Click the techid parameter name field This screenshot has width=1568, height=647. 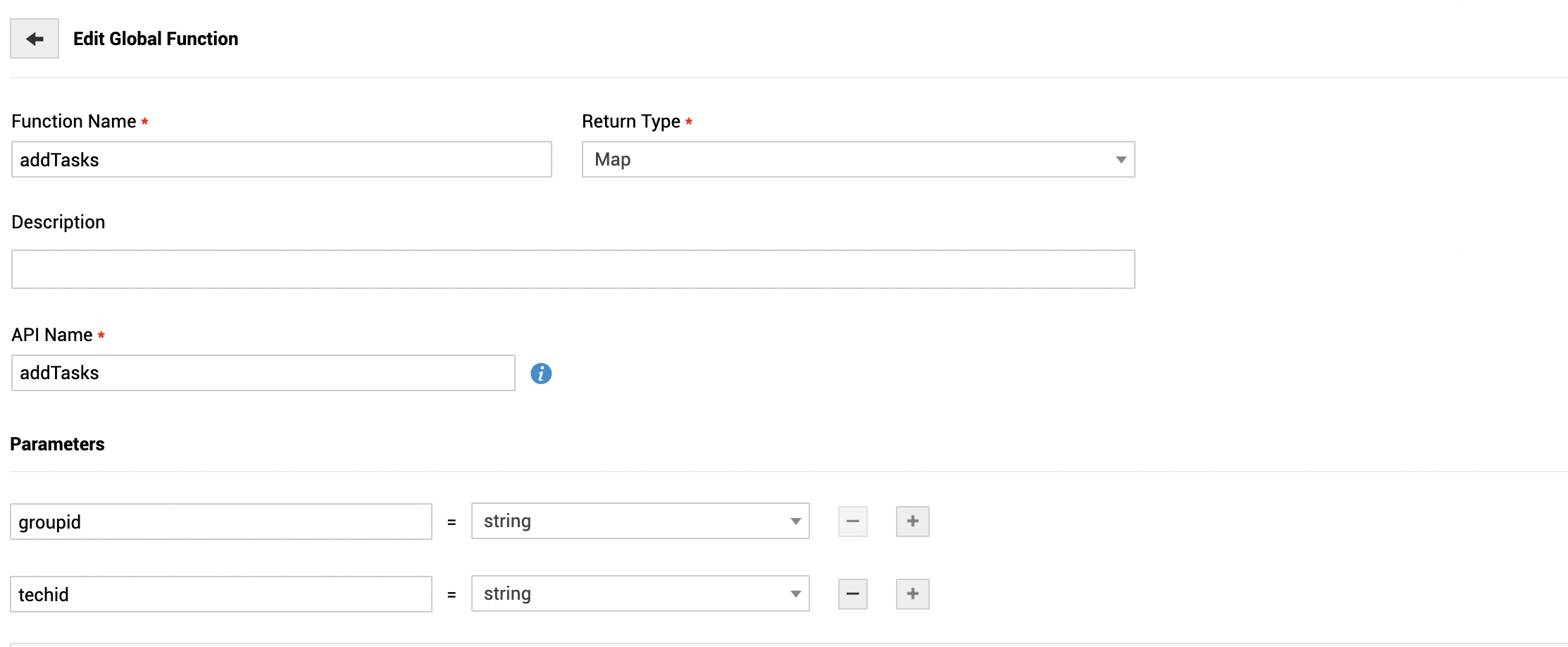[220, 595]
